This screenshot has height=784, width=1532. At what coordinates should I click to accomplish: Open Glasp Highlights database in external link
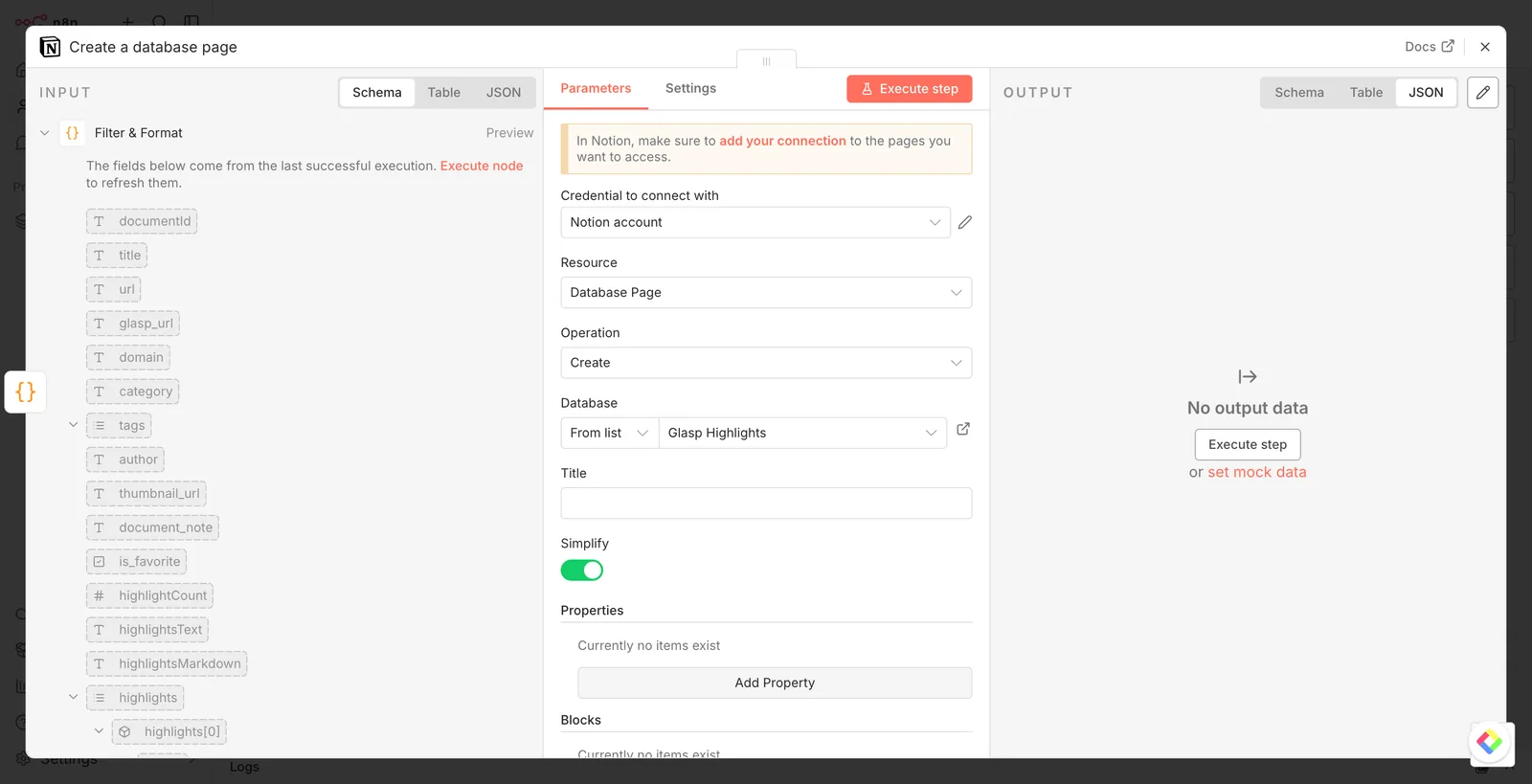pyautogui.click(x=963, y=429)
